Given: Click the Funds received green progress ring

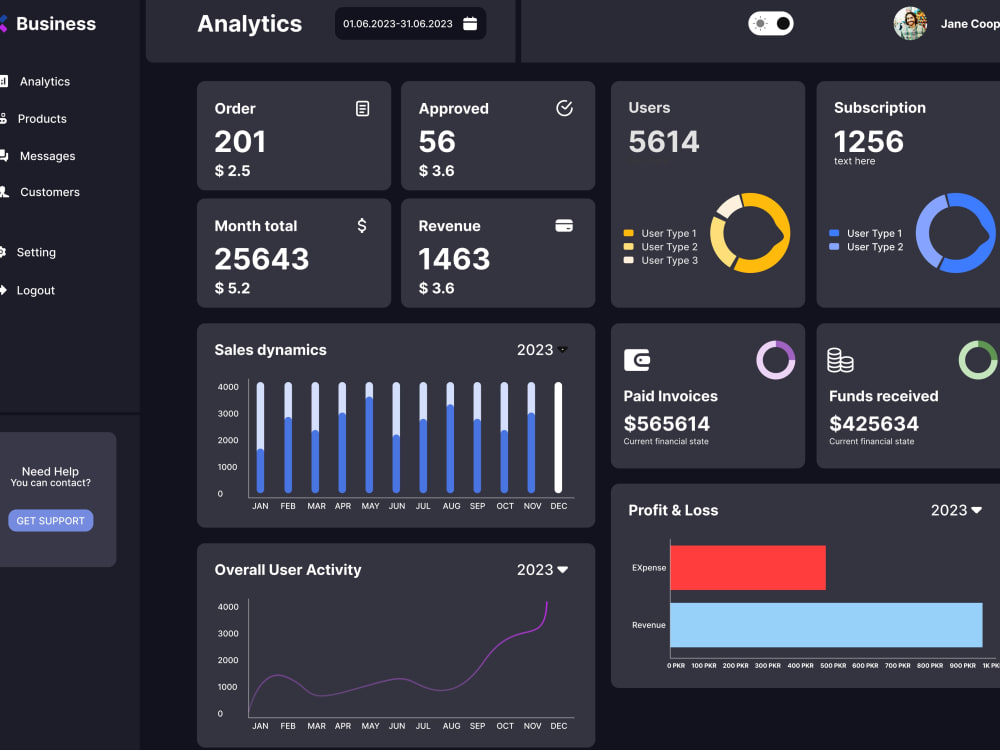Looking at the screenshot, I should coord(978,360).
